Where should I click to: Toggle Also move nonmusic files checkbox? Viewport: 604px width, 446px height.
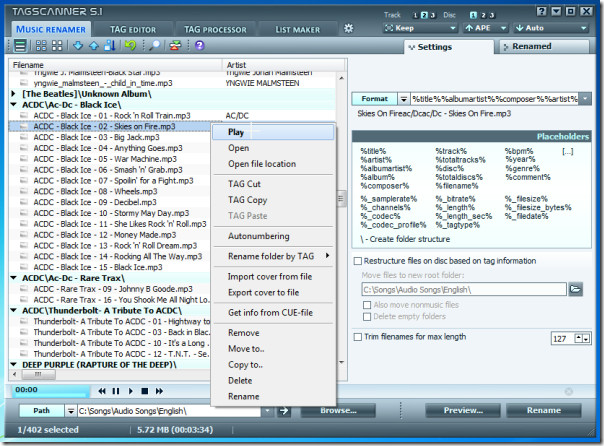[367, 305]
